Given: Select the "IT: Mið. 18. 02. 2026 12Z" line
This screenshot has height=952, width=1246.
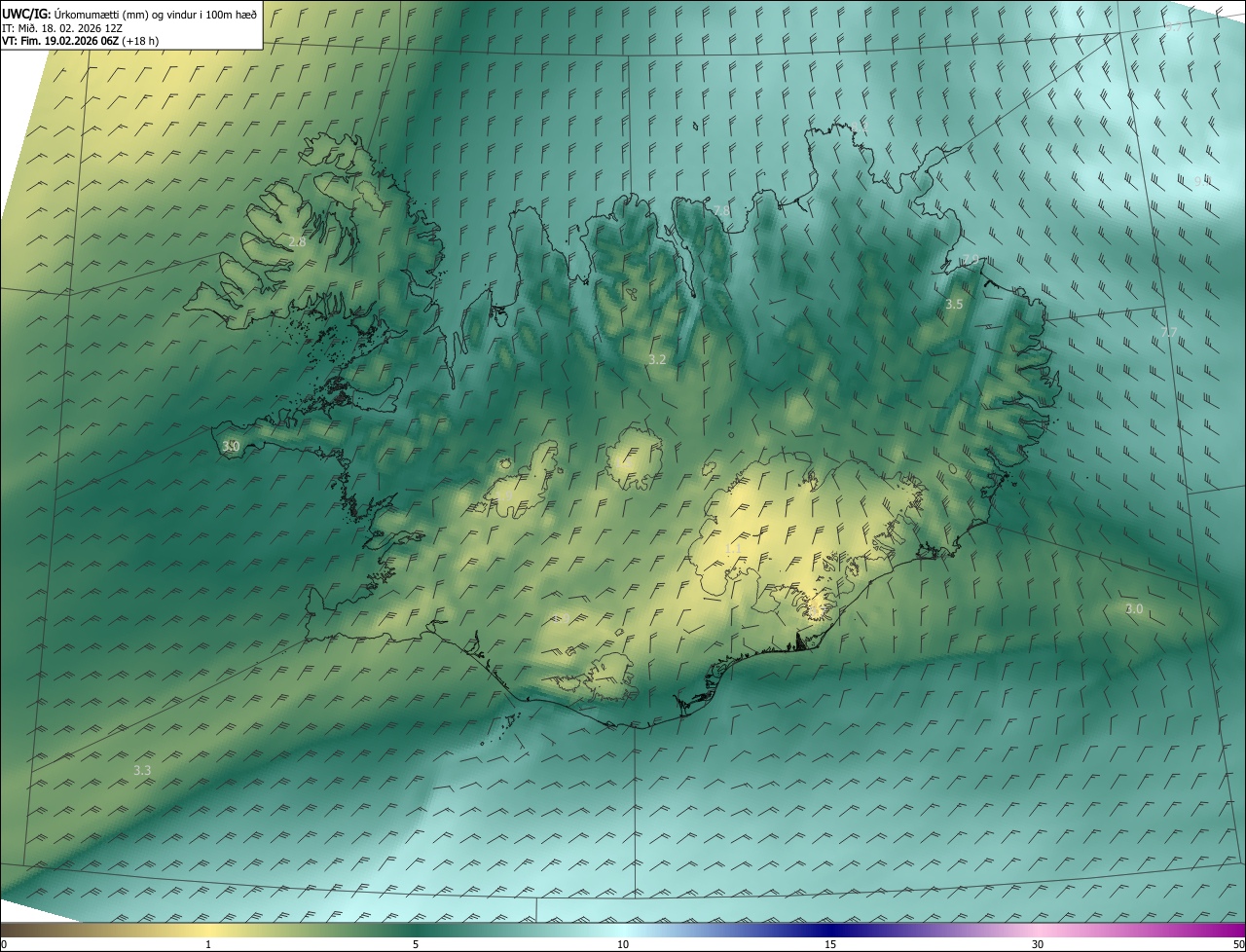Looking at the screenshot, I should click(62, 27).
